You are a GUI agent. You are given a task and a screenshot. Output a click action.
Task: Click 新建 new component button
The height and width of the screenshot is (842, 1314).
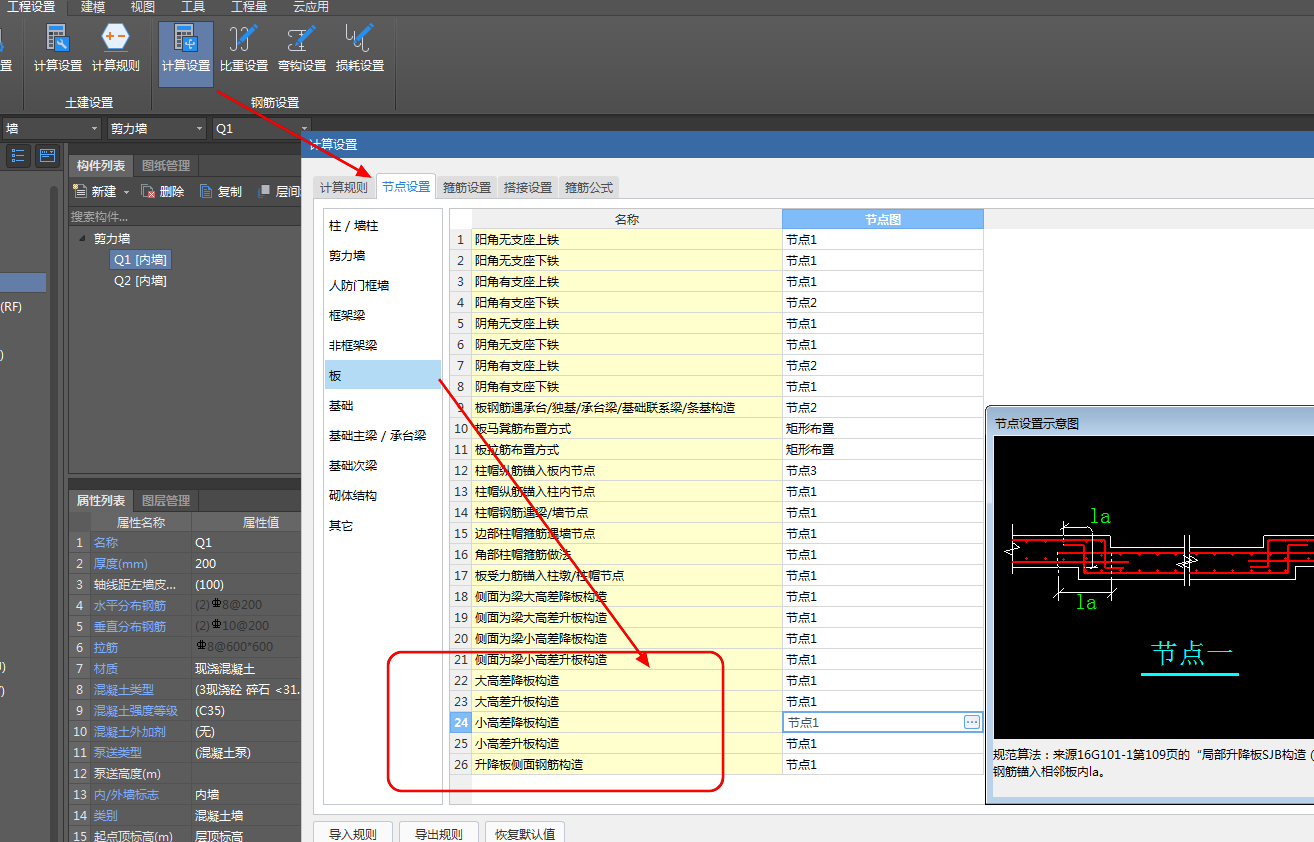click(x=96, y=191)
